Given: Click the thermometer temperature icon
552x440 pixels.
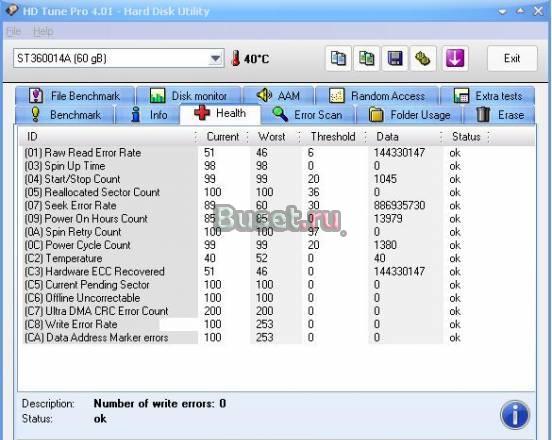Looking at the screenshot, I should tap(236, 58).
